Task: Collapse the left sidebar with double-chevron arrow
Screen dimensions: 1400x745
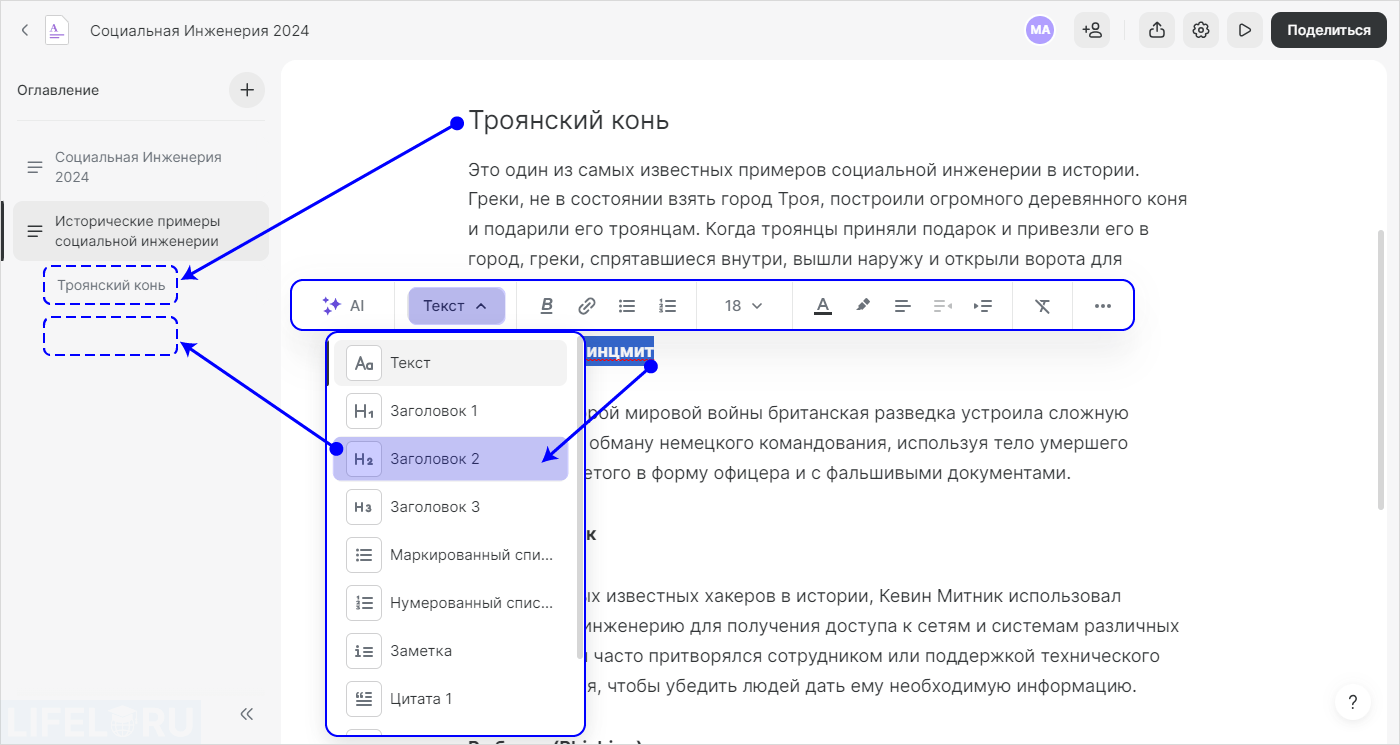Action: pyautogui.click(x=245, y=713)
